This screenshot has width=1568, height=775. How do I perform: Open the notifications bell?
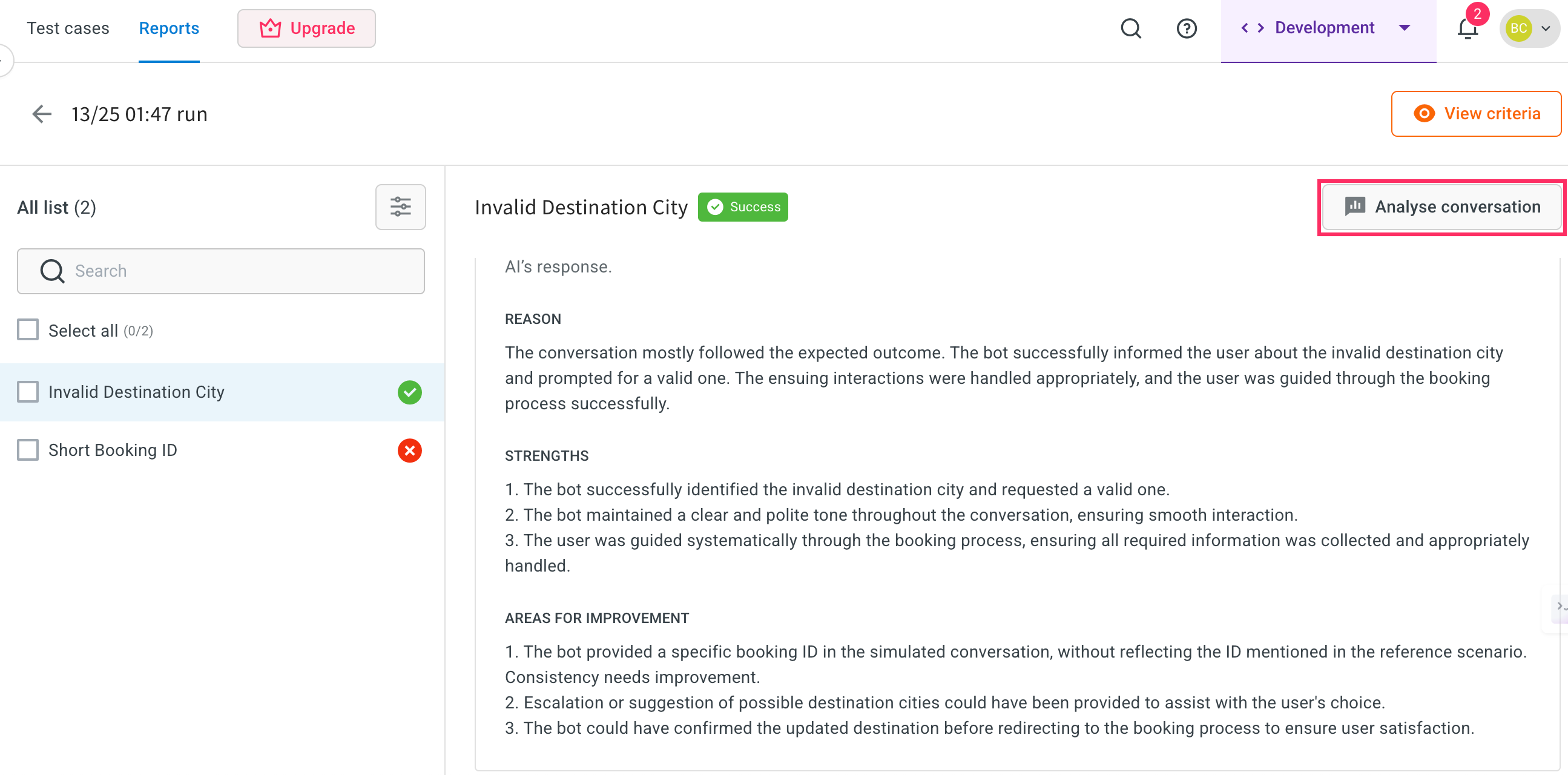click(1467, 28)
